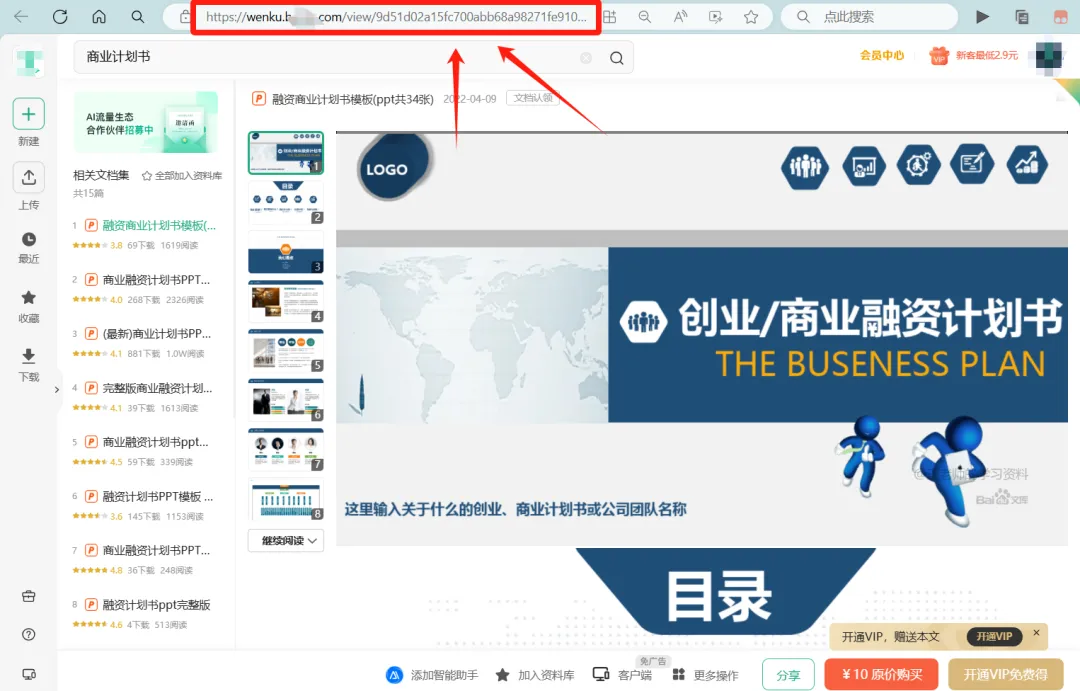Open 收藏 favorites star
The image size is (1080, 691).
[x=28, y=307]
